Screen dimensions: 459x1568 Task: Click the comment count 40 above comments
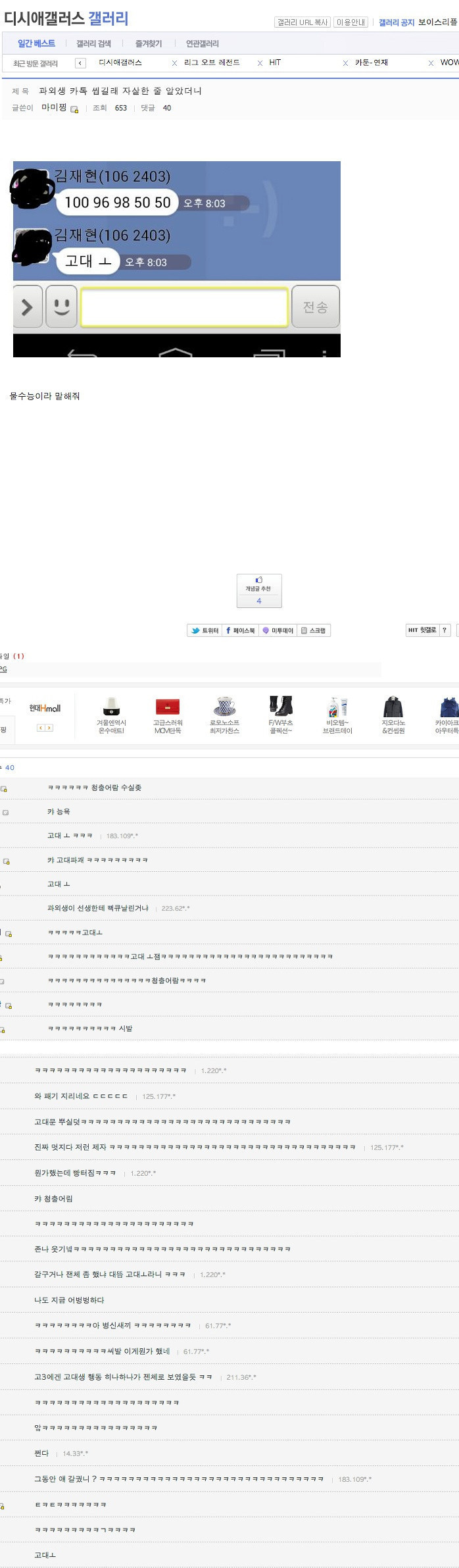pos(10,767)
